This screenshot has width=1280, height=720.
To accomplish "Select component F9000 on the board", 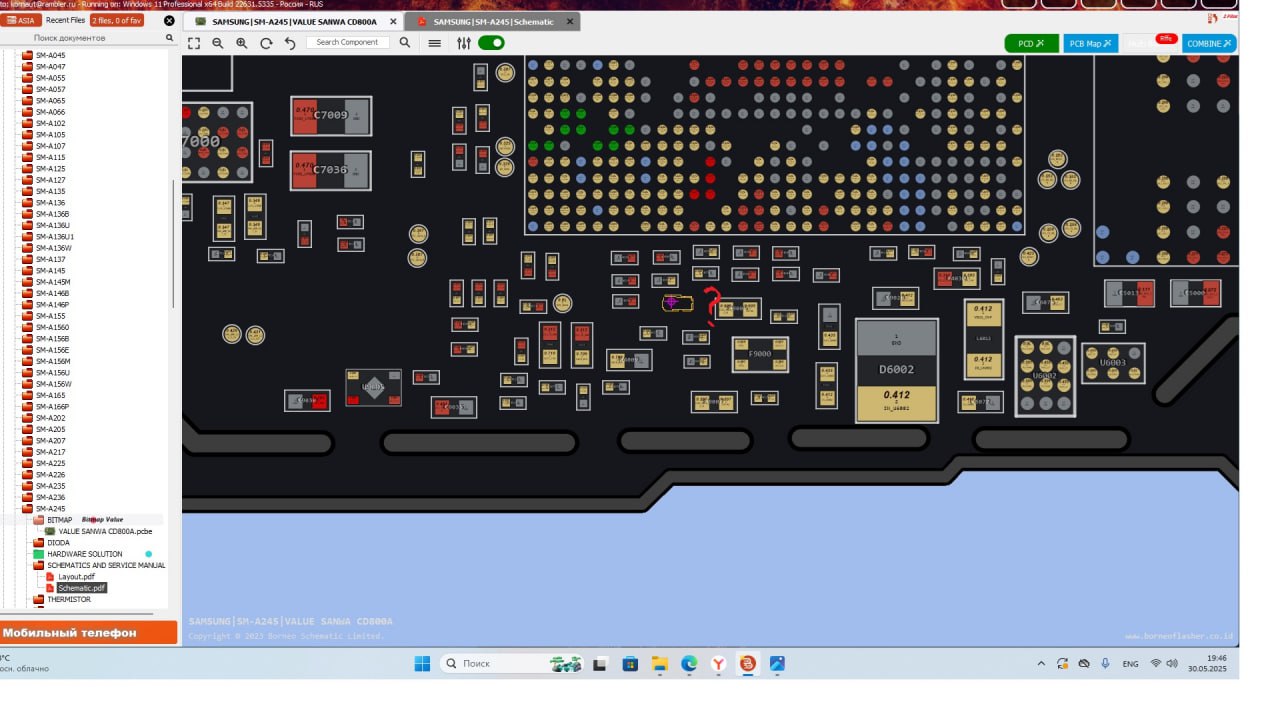I will click(760, 354).
